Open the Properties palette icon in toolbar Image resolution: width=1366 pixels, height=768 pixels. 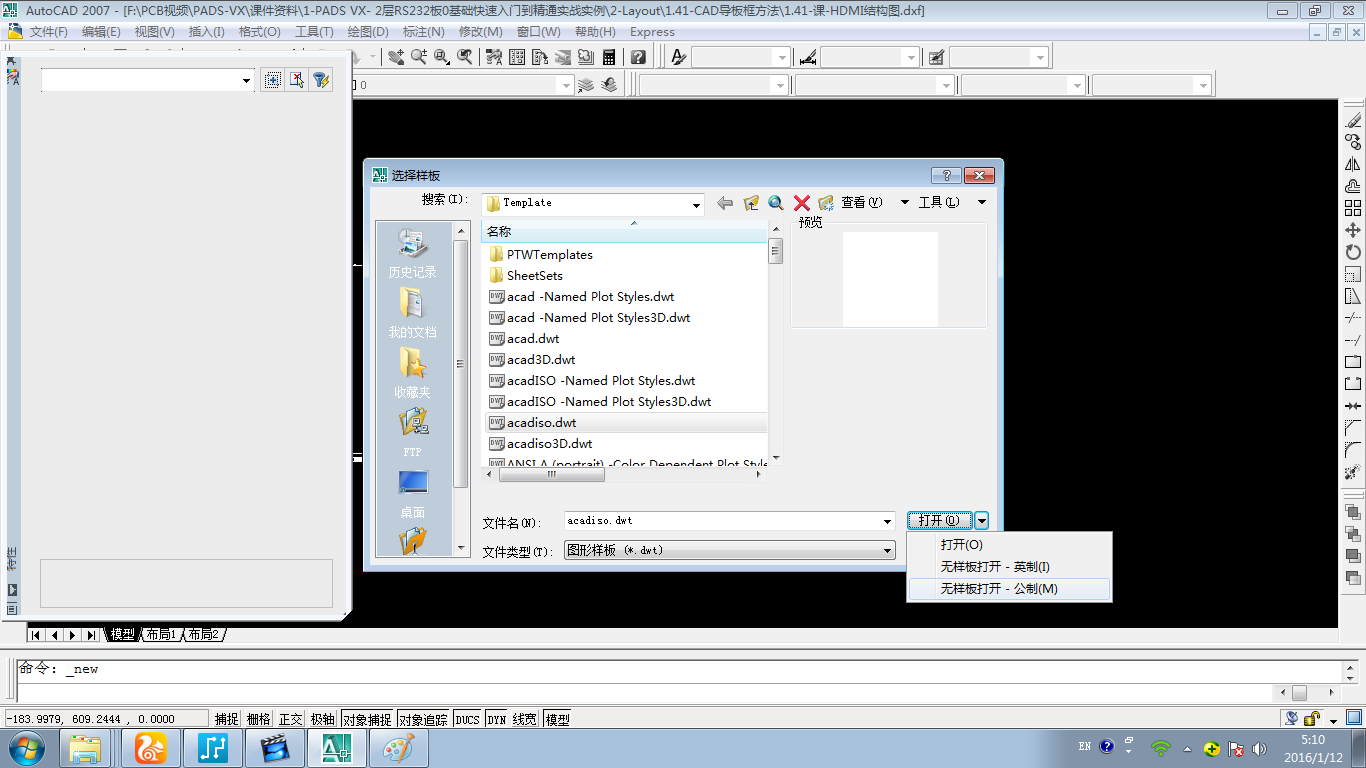click(x=493, y=58)
